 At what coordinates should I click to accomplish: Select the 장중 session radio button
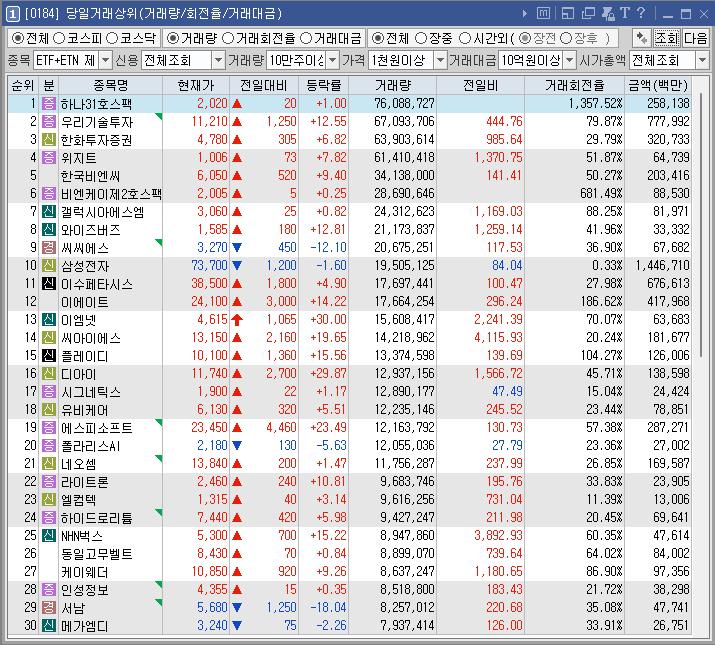[421, 38]
